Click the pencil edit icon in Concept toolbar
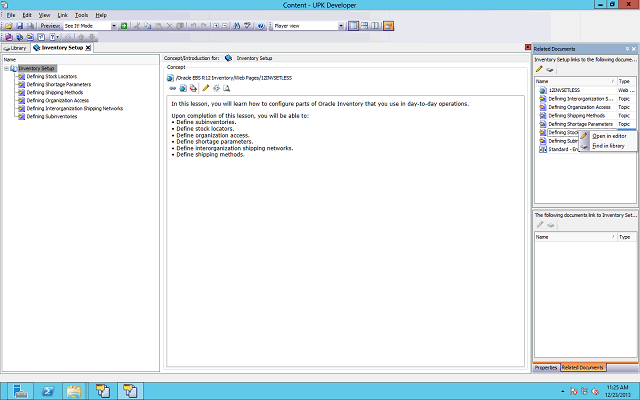 [x=206, y=88]
